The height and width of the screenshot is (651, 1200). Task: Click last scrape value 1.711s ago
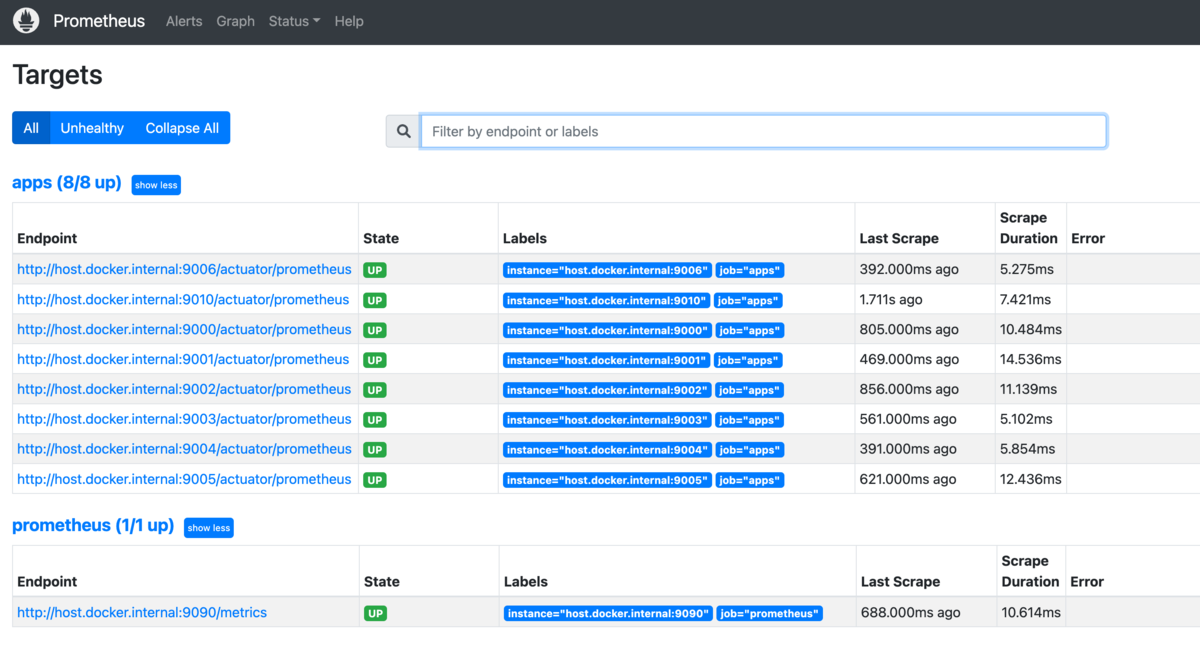(x=891, y=299)
